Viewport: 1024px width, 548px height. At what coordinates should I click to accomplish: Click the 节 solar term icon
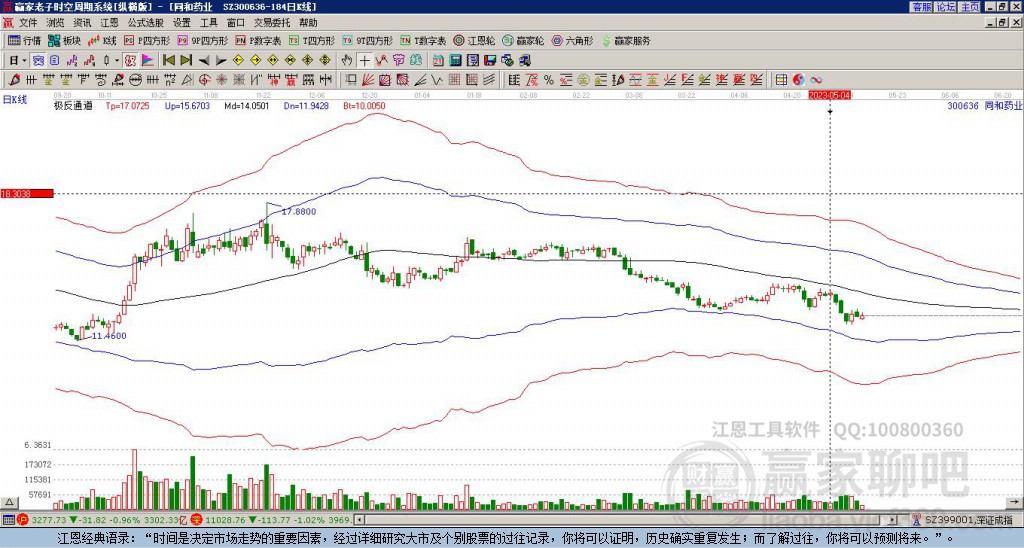click(x=398, y=60)
